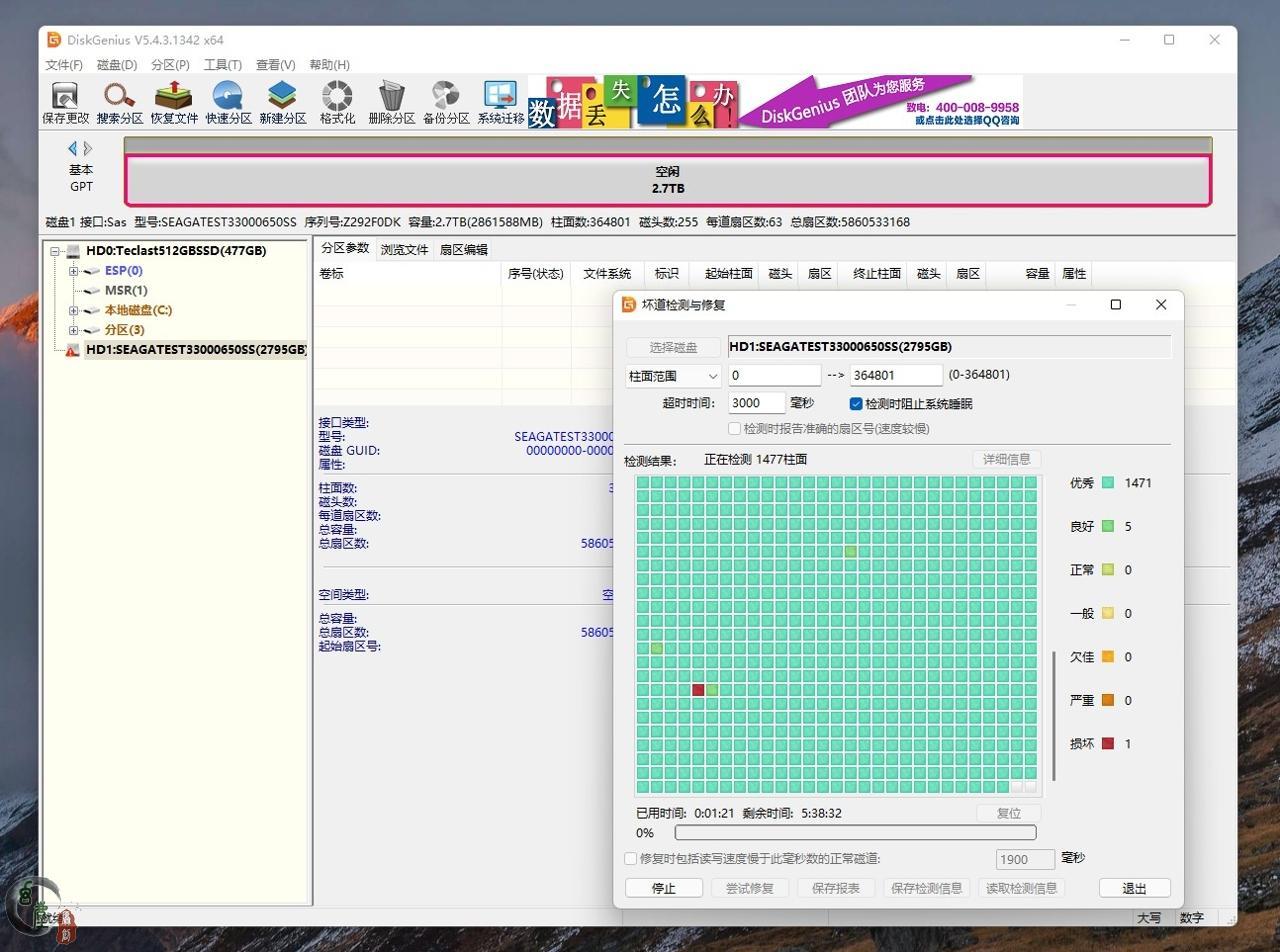Click the Save Changes (保存更改) toolbar icon
This screenshot has height=952, width=1280.
click(65, 97)
